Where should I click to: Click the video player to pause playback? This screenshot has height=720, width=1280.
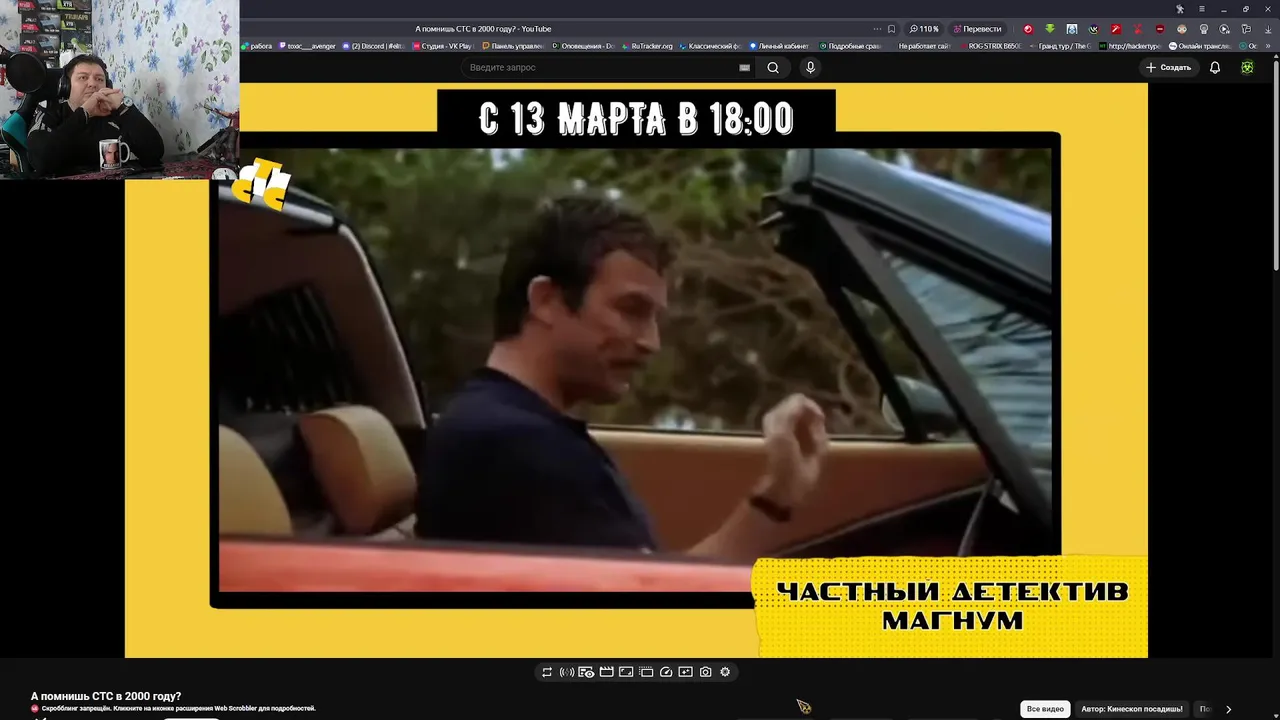pos(636,370)
